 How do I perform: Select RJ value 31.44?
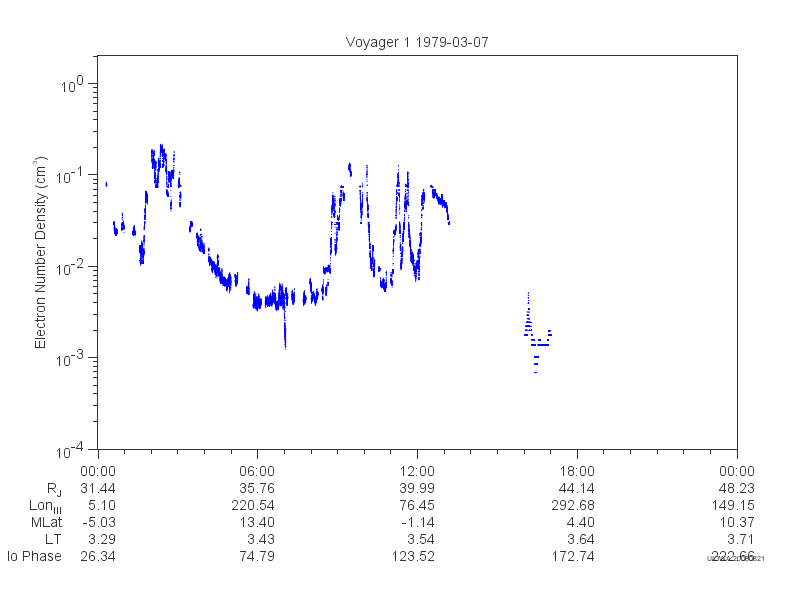pos(98,488)
